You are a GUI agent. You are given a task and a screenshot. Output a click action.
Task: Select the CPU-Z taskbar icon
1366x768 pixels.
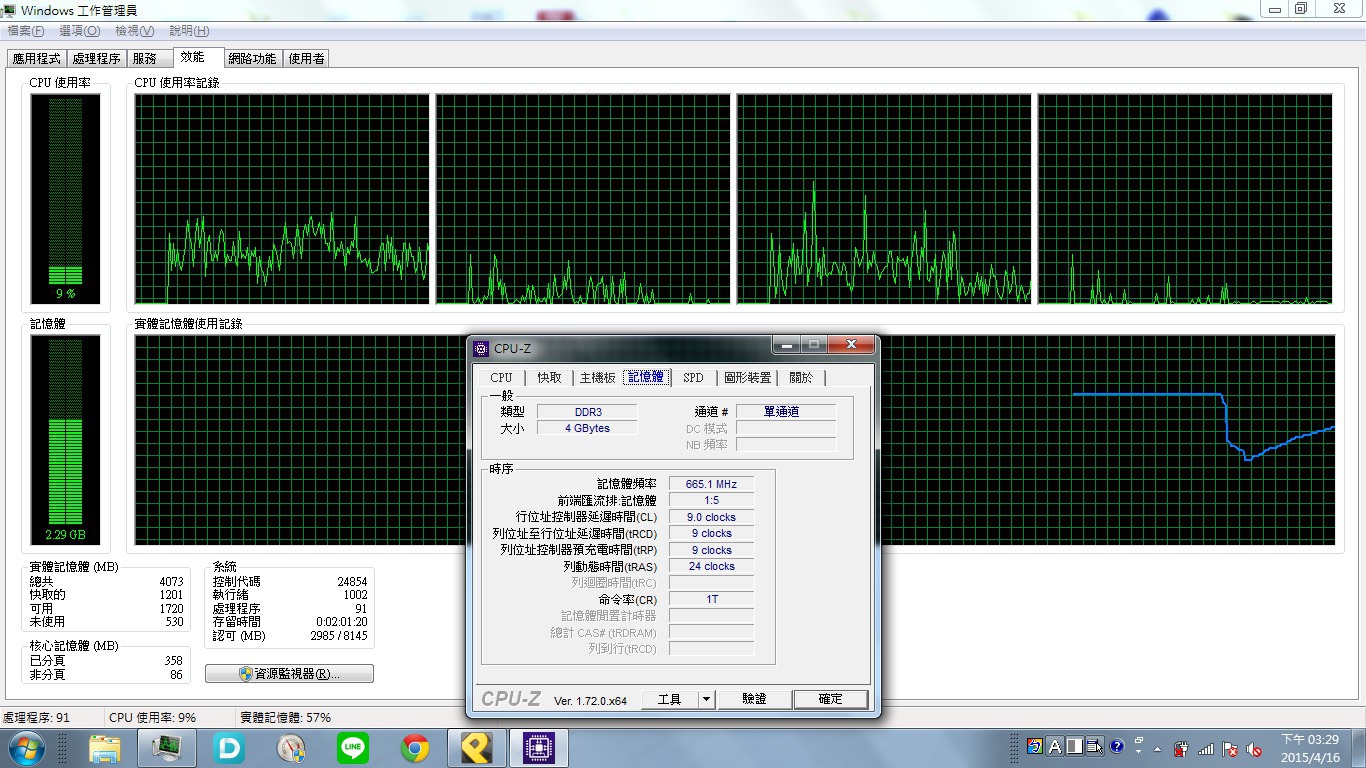tap(539, 748)
